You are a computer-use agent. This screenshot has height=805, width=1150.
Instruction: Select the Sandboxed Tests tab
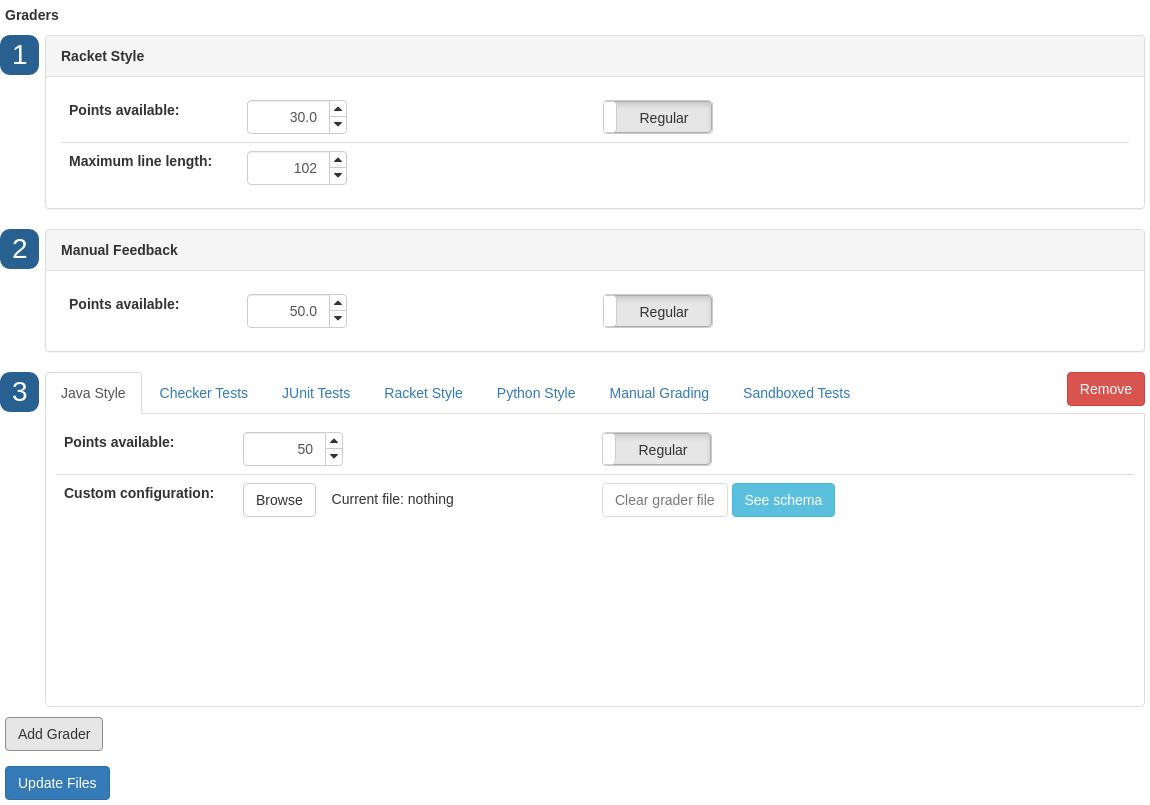tap(796, 393)
